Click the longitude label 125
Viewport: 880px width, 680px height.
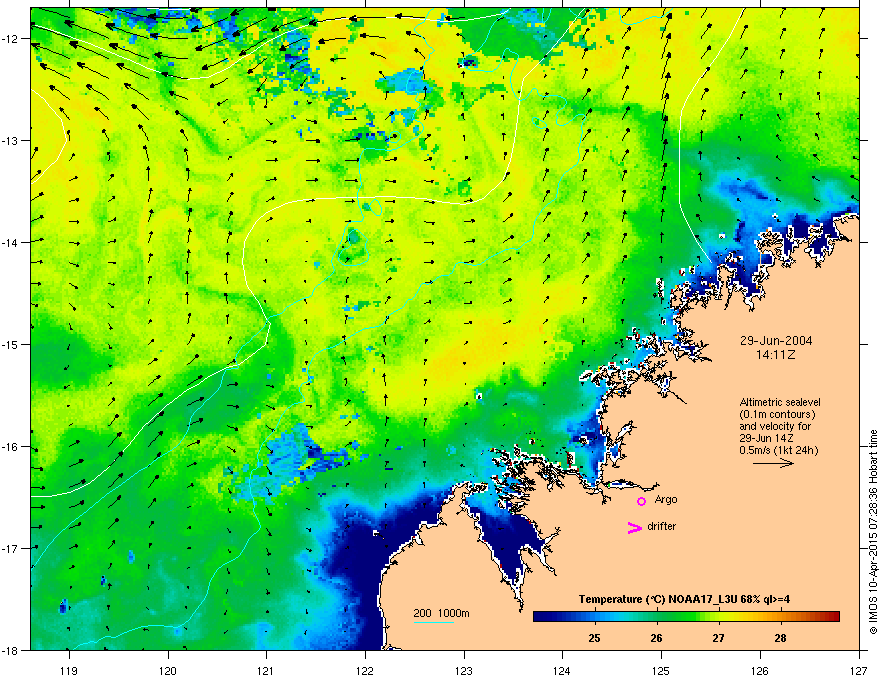coord(661,670)
